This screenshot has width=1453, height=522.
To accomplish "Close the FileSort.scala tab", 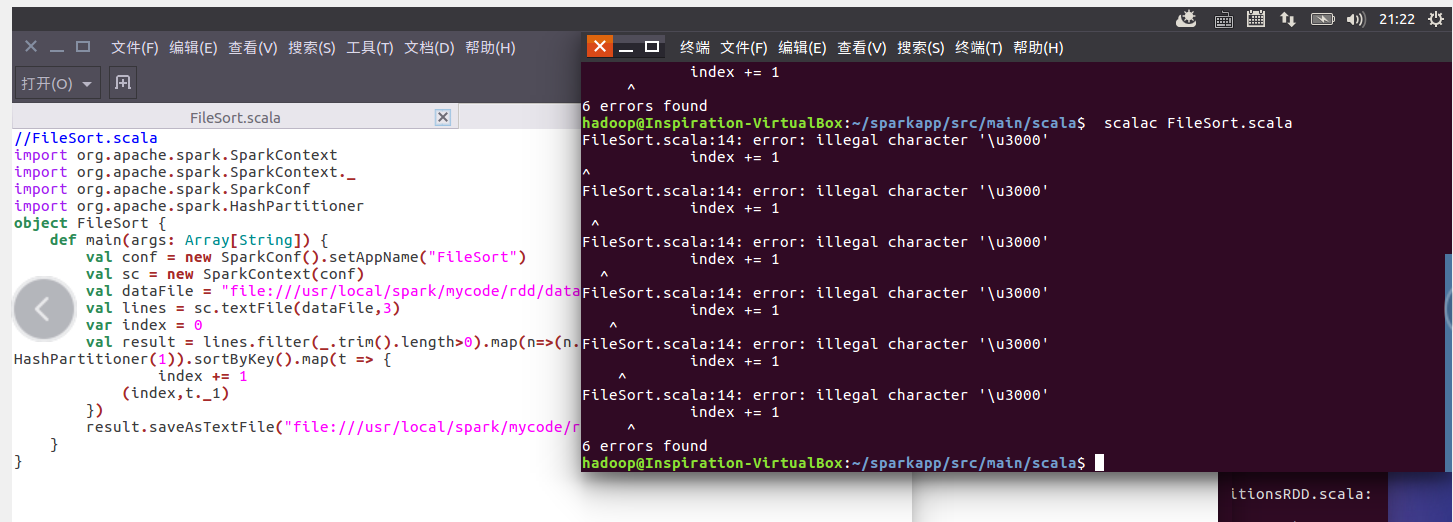I will click(443, 117).
